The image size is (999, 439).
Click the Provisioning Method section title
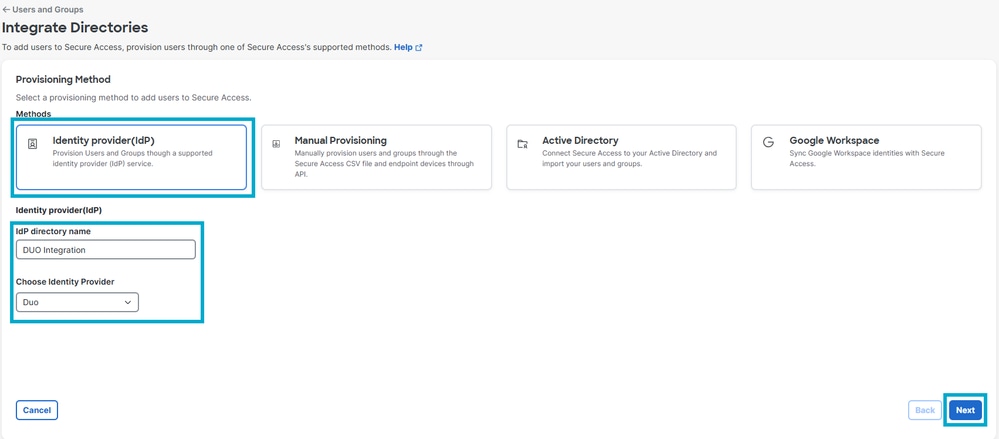(x=63, y=80)
